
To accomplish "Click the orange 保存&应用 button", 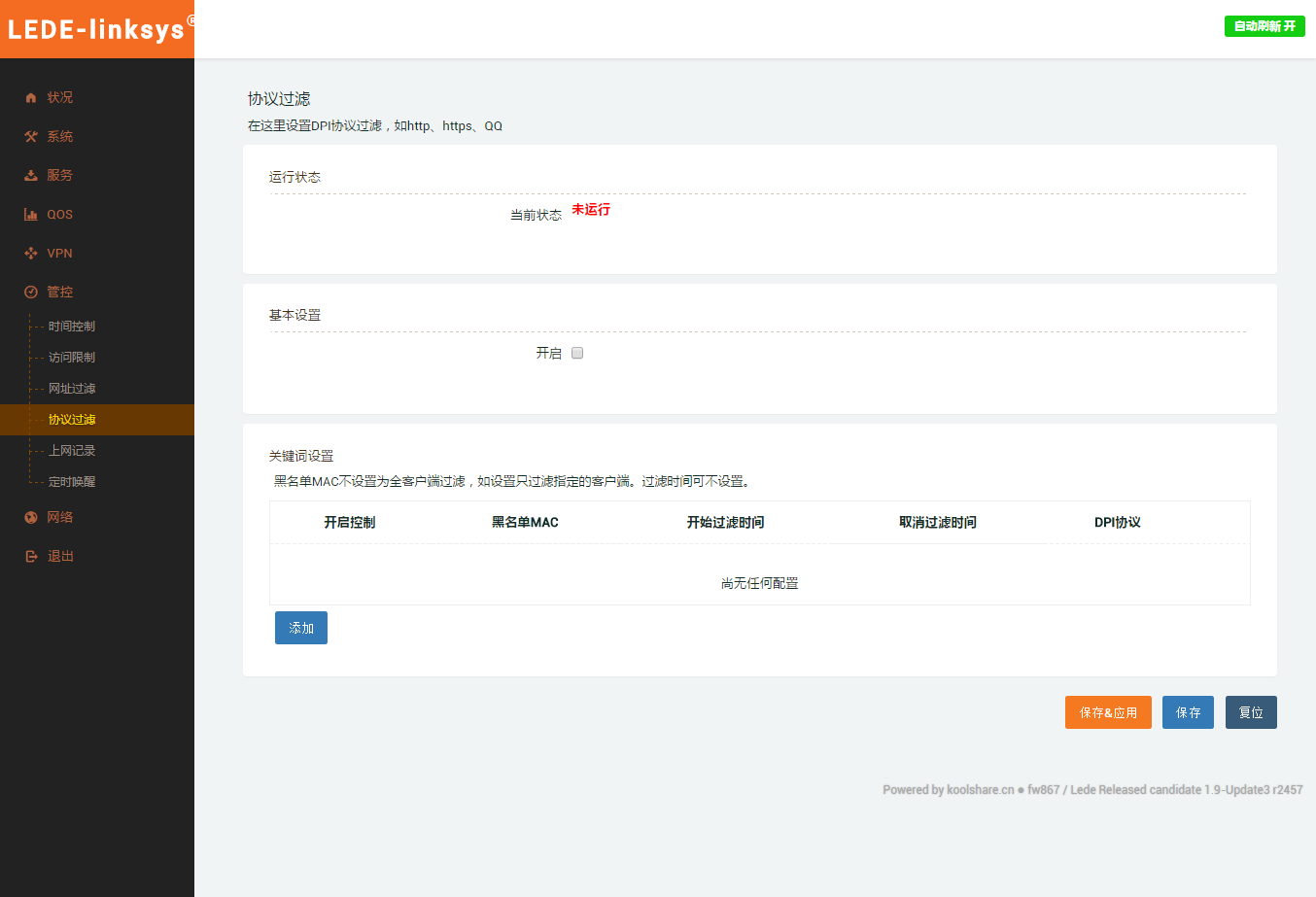I will (1108, 712).
